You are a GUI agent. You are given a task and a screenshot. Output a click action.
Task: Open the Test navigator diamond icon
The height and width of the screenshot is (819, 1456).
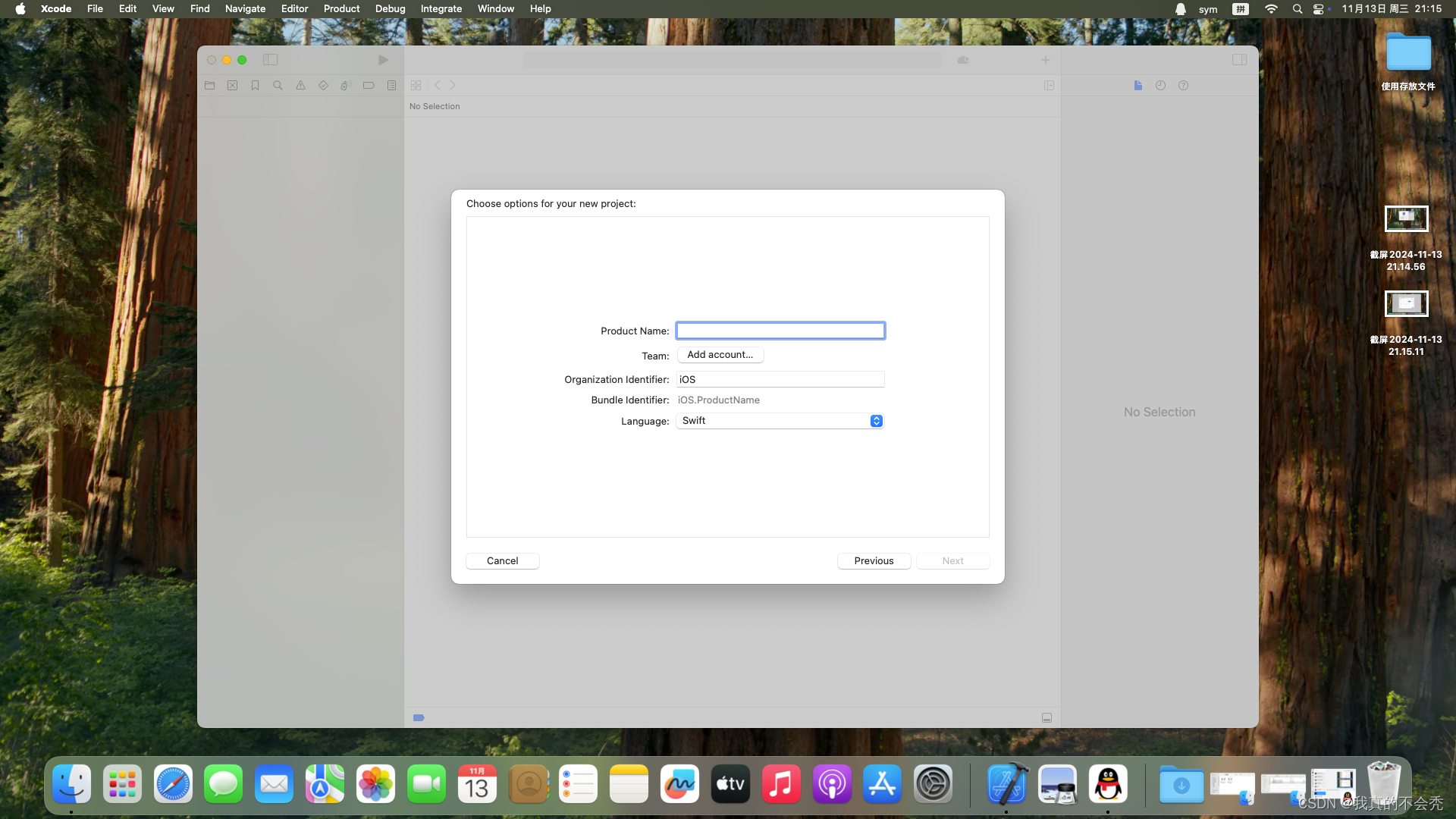click(323, 86)
